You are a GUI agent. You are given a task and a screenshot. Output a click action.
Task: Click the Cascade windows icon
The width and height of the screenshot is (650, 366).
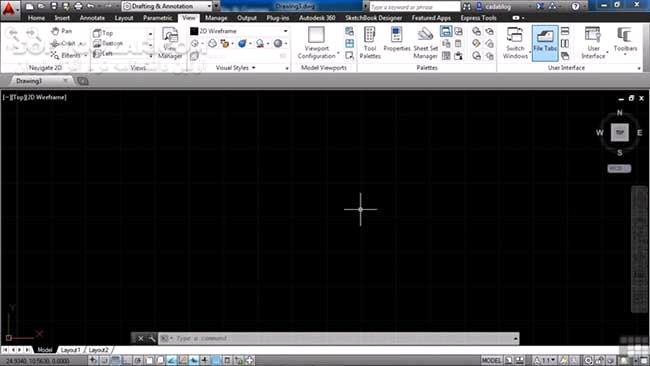[565, 56]
